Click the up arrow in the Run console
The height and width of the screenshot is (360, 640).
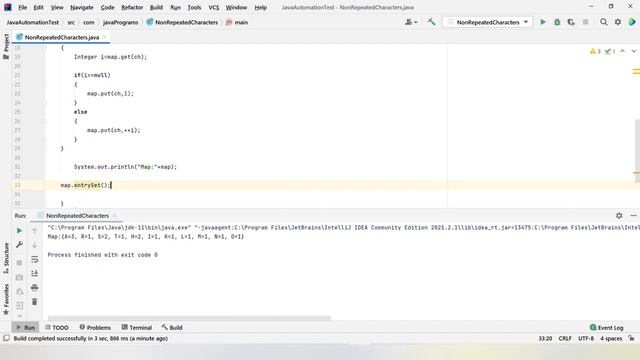pyautogui.click(x=35, y=231)
